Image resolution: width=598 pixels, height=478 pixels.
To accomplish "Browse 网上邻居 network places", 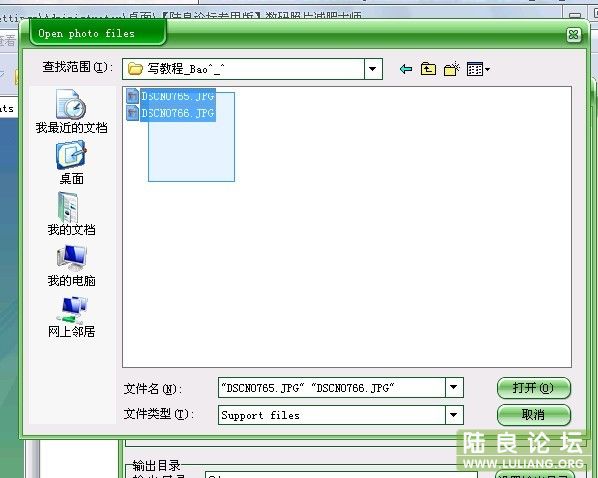I will pyautogui.click(x=71, y=317).
